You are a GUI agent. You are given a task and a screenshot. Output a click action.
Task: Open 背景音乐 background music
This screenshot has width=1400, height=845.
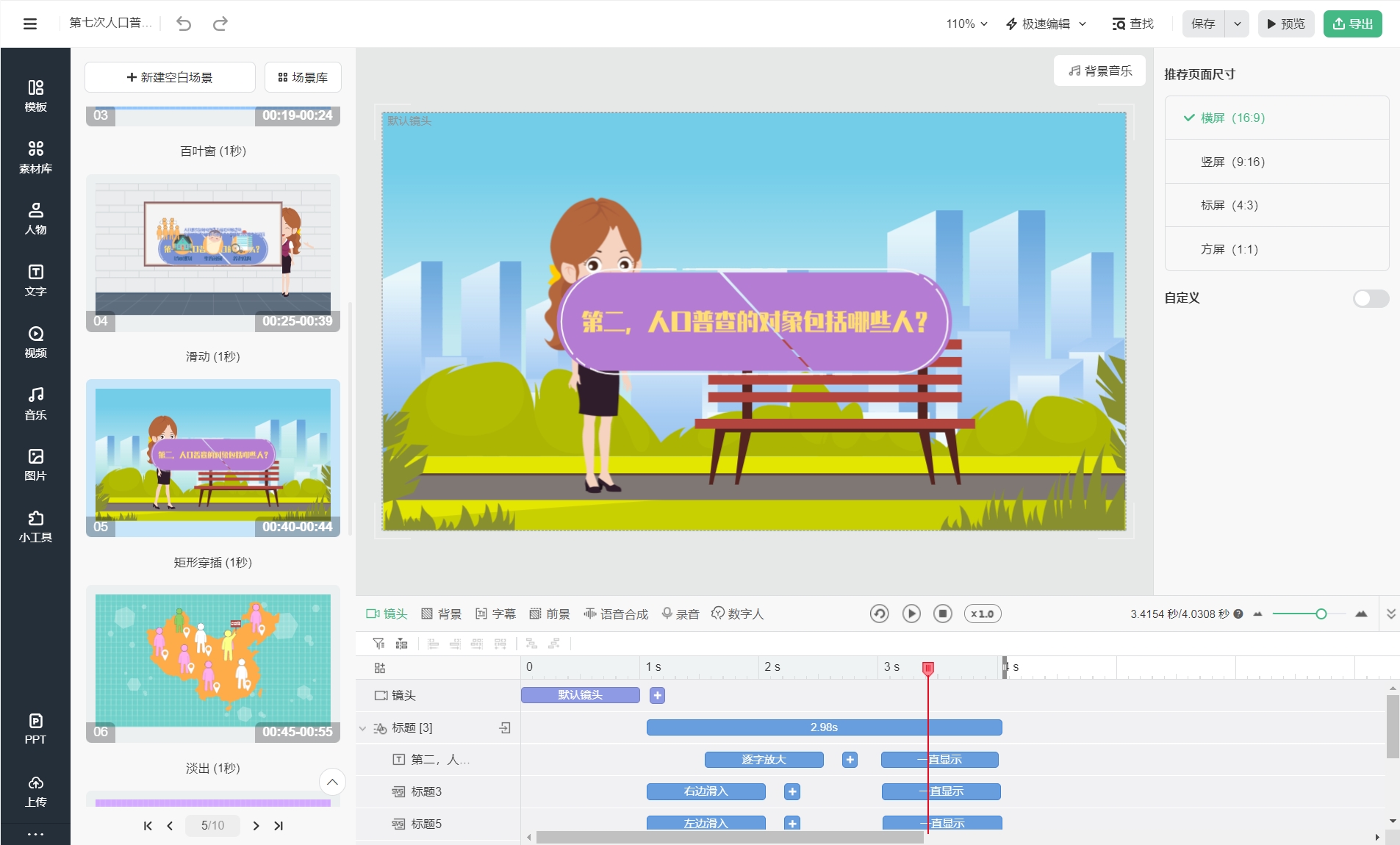pyautogui.click(x=1099, y=71)
